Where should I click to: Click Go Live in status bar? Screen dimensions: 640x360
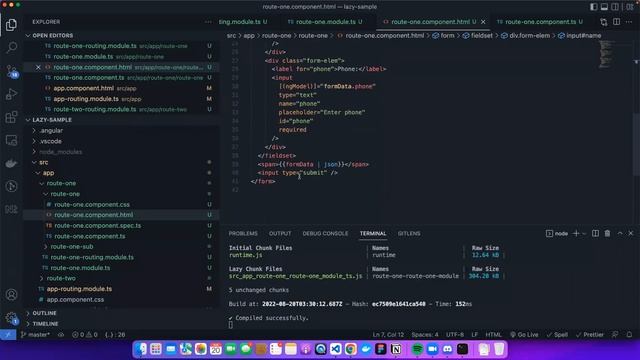pyautogui.click(x=524, y=335)
